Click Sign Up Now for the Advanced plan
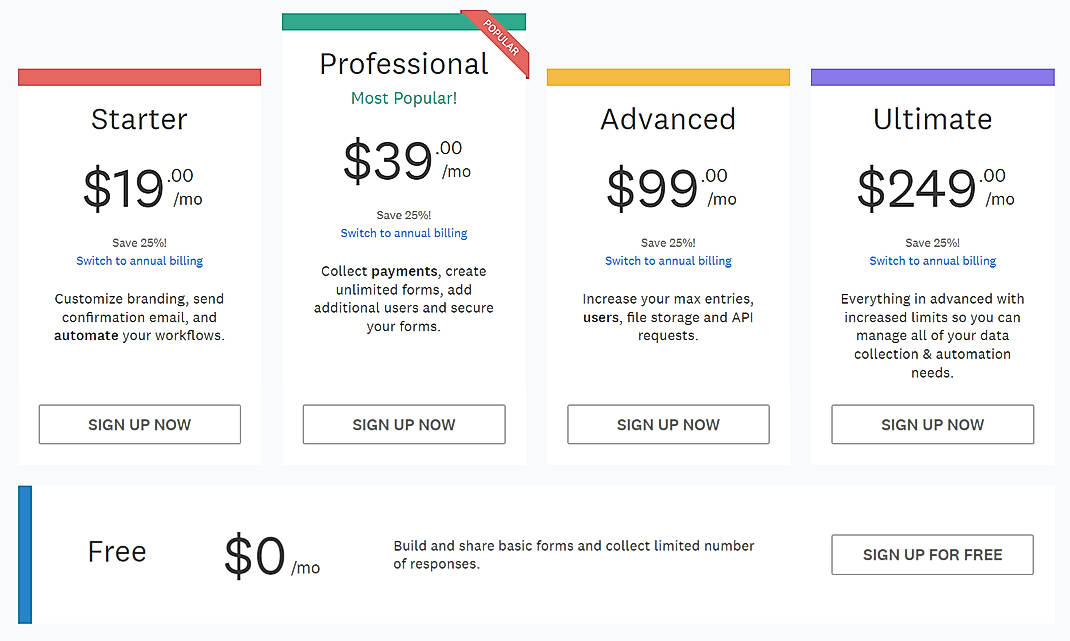This screenshot has height=641, width=1070. [x=667, y=424]
